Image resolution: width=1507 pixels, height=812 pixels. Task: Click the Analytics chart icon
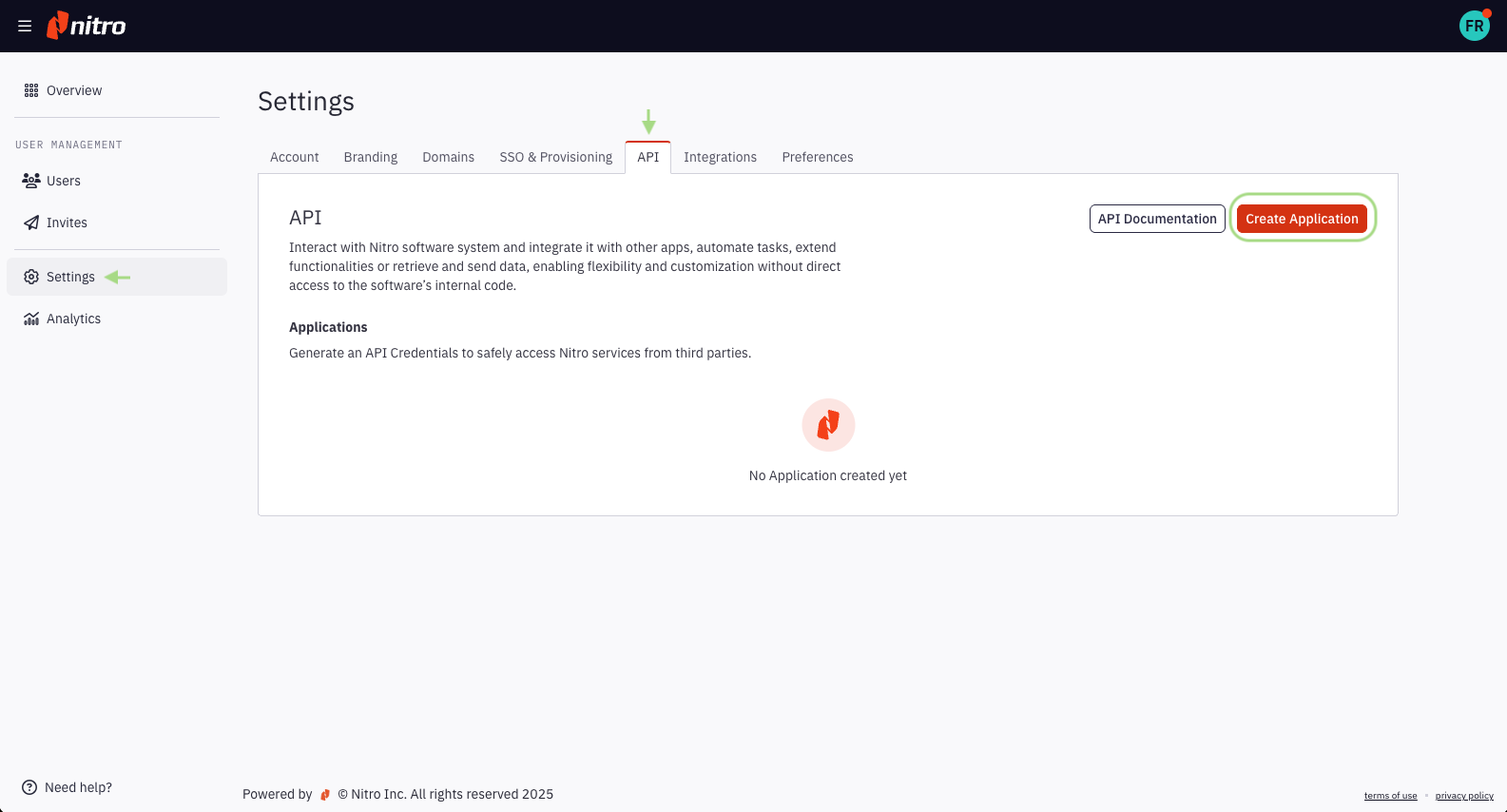click(x=31, y=319)
